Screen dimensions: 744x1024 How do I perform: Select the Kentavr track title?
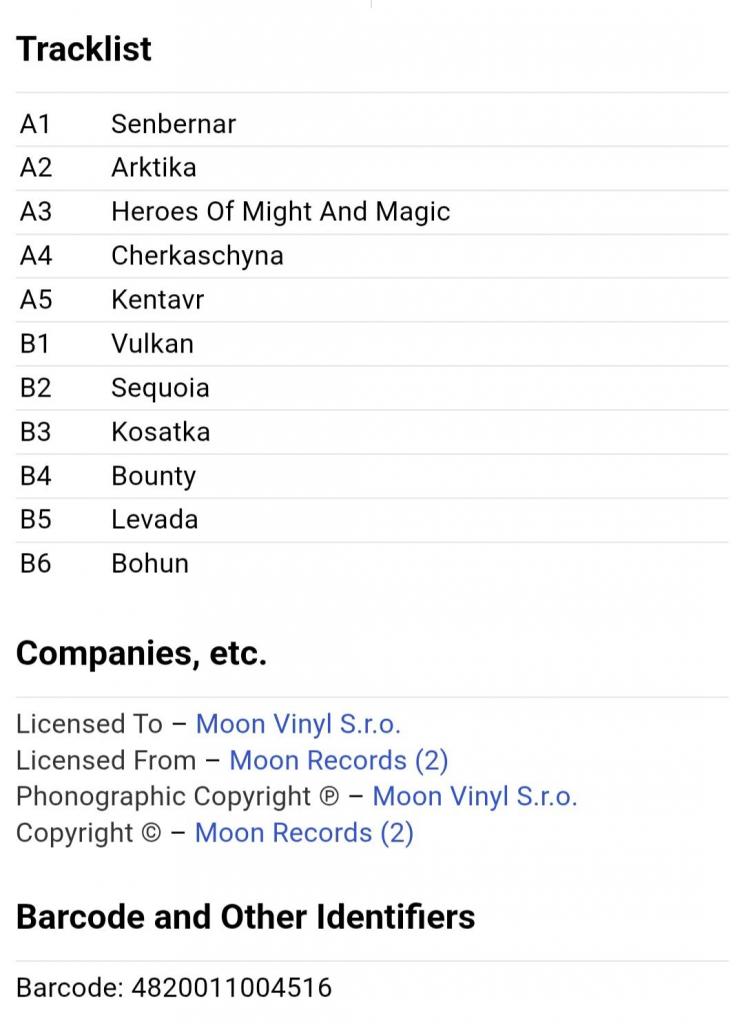pos(157,300)
